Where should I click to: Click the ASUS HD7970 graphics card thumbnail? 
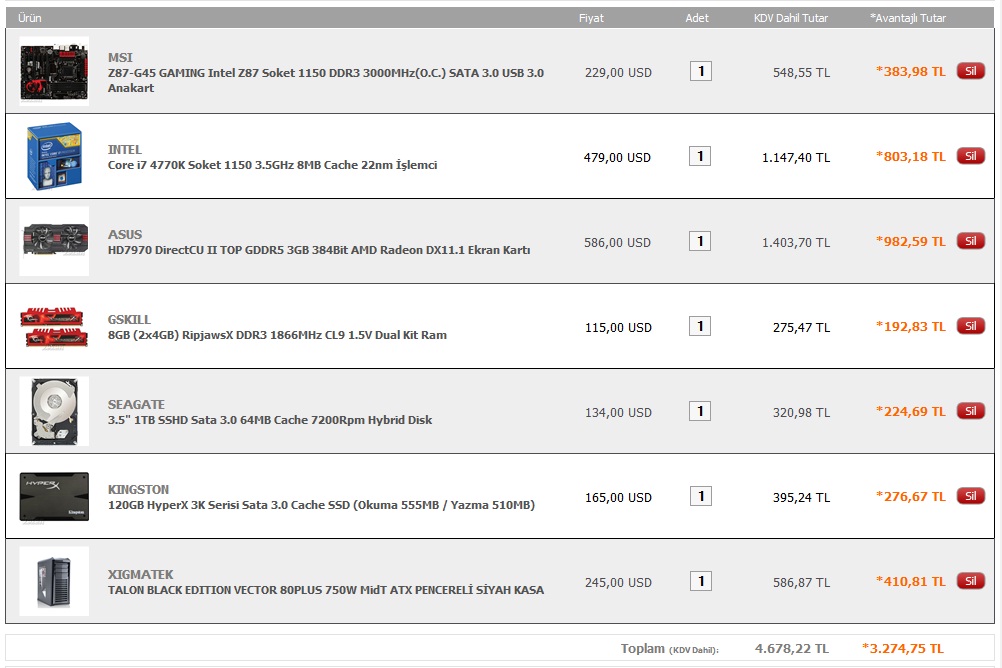click(x=54, y=241)
